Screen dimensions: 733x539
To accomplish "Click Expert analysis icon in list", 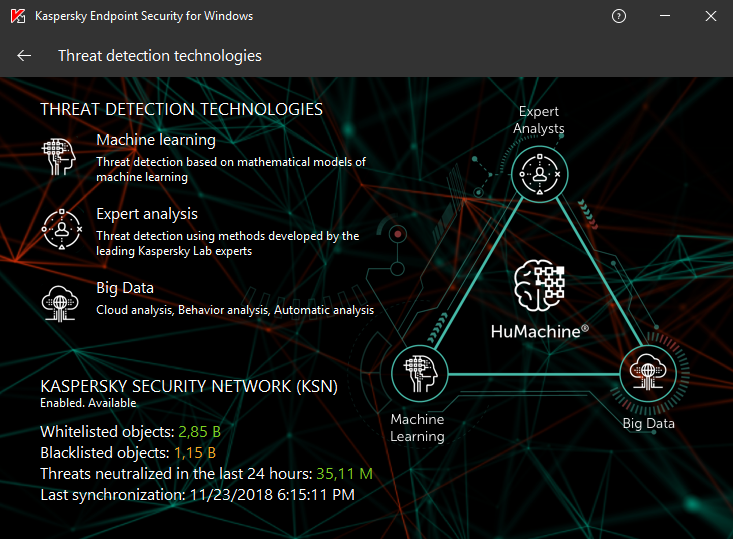I will (60, 229).
